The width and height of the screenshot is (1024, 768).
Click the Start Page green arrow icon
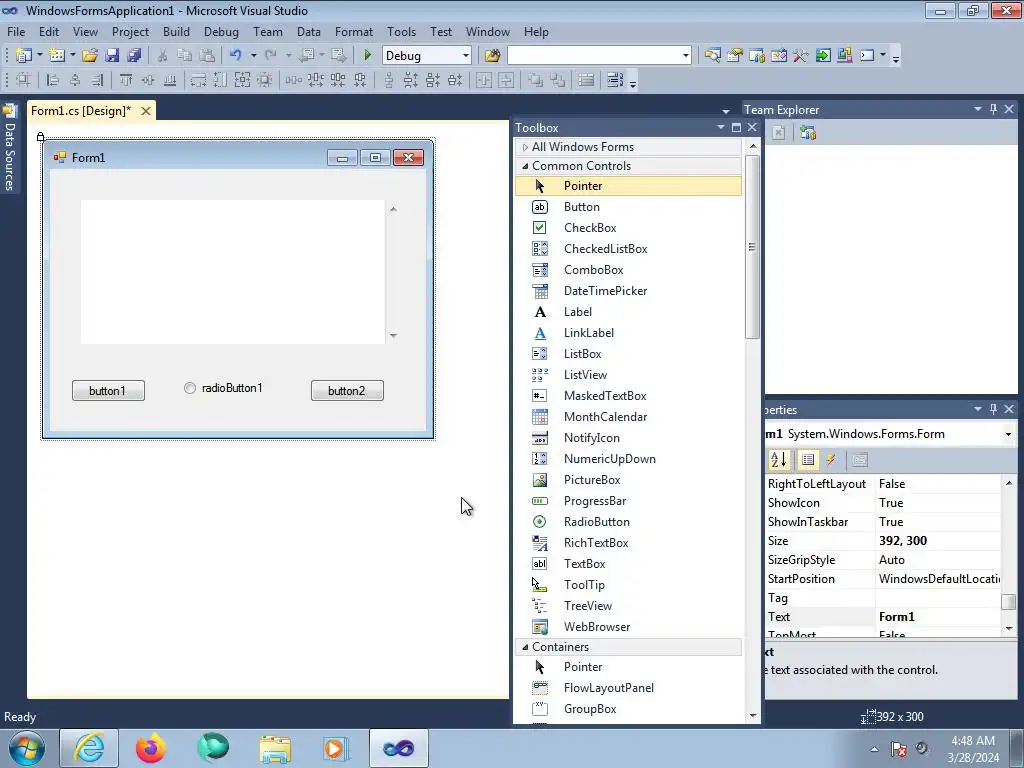(x=823, y=56)
